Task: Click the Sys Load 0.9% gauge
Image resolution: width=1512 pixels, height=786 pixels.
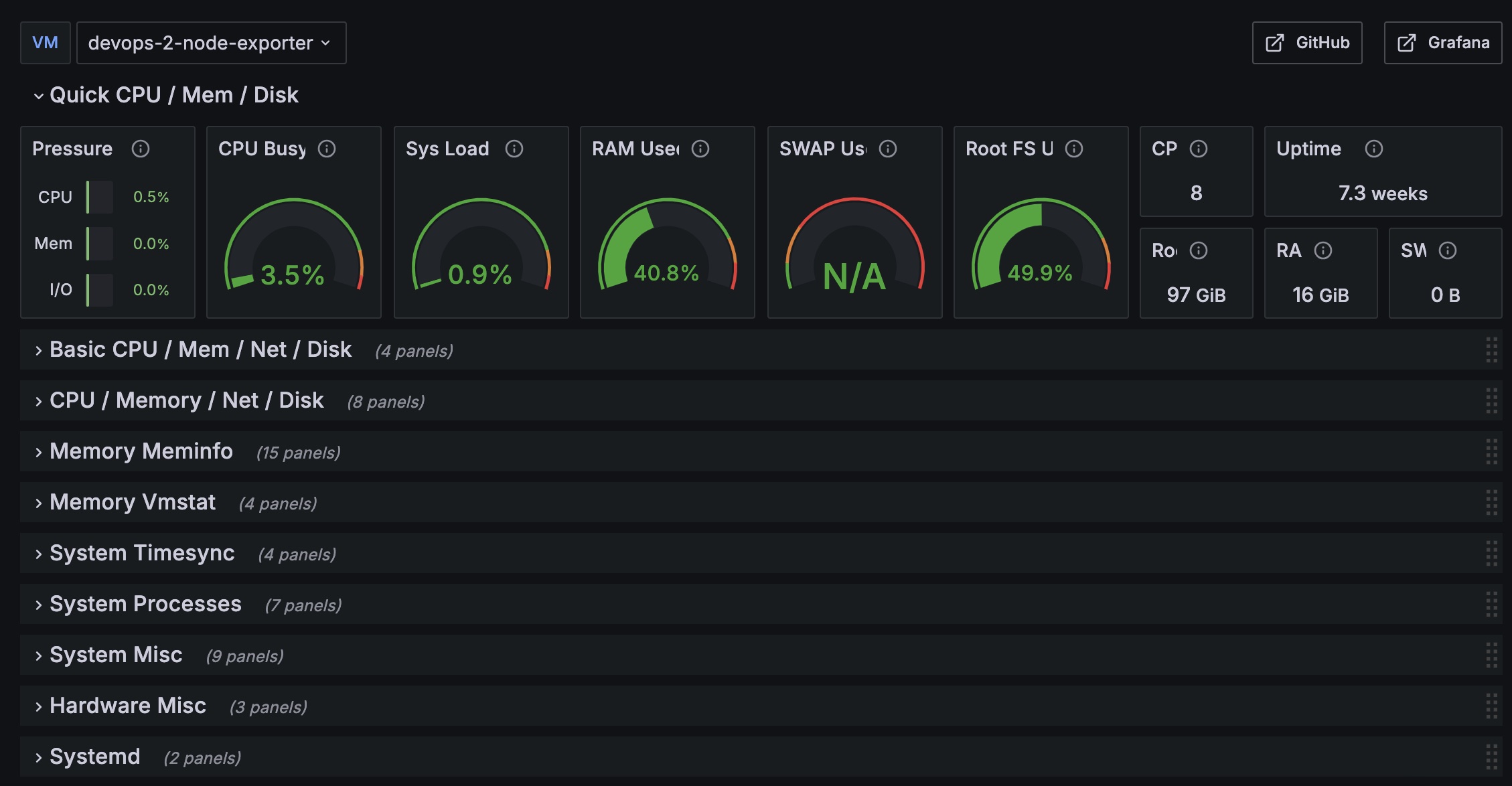Action: point(481,244)
